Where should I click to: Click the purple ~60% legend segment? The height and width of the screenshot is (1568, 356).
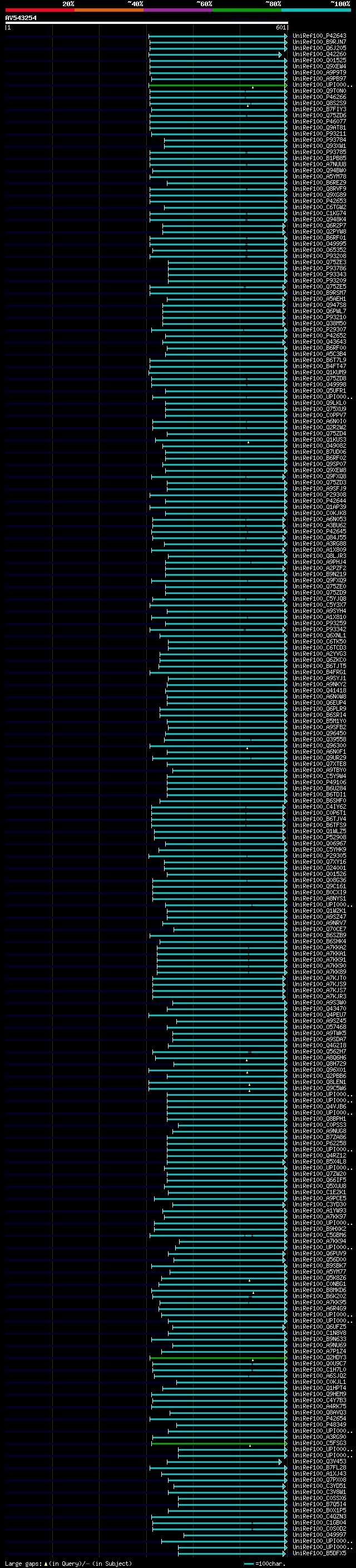177,10
